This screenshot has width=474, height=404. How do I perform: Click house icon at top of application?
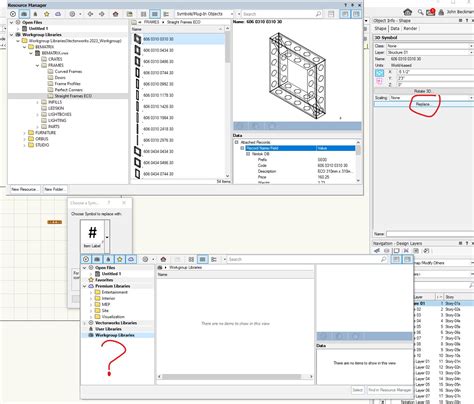pos(407,12)
